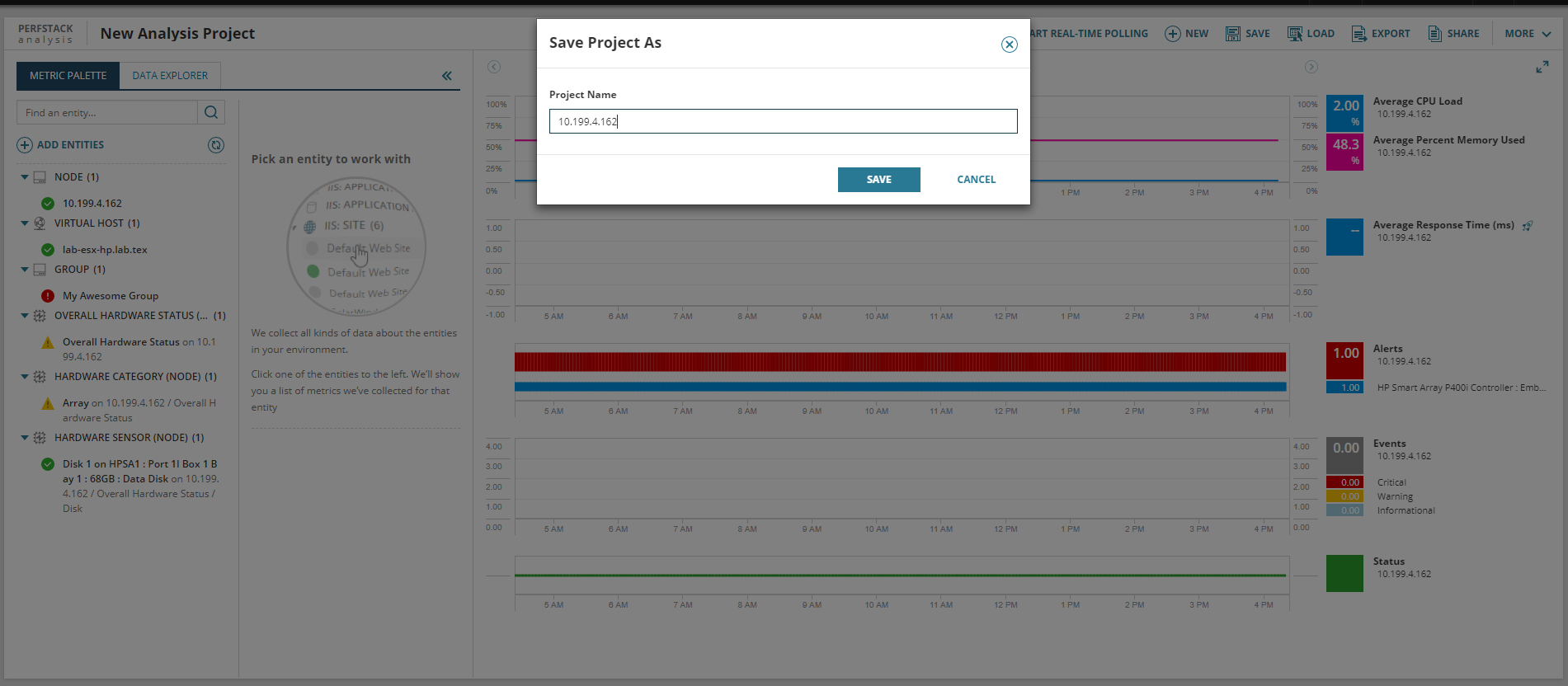Click the Perfstack analysis logo
The image size is (1568, 686).
[45, 34]
